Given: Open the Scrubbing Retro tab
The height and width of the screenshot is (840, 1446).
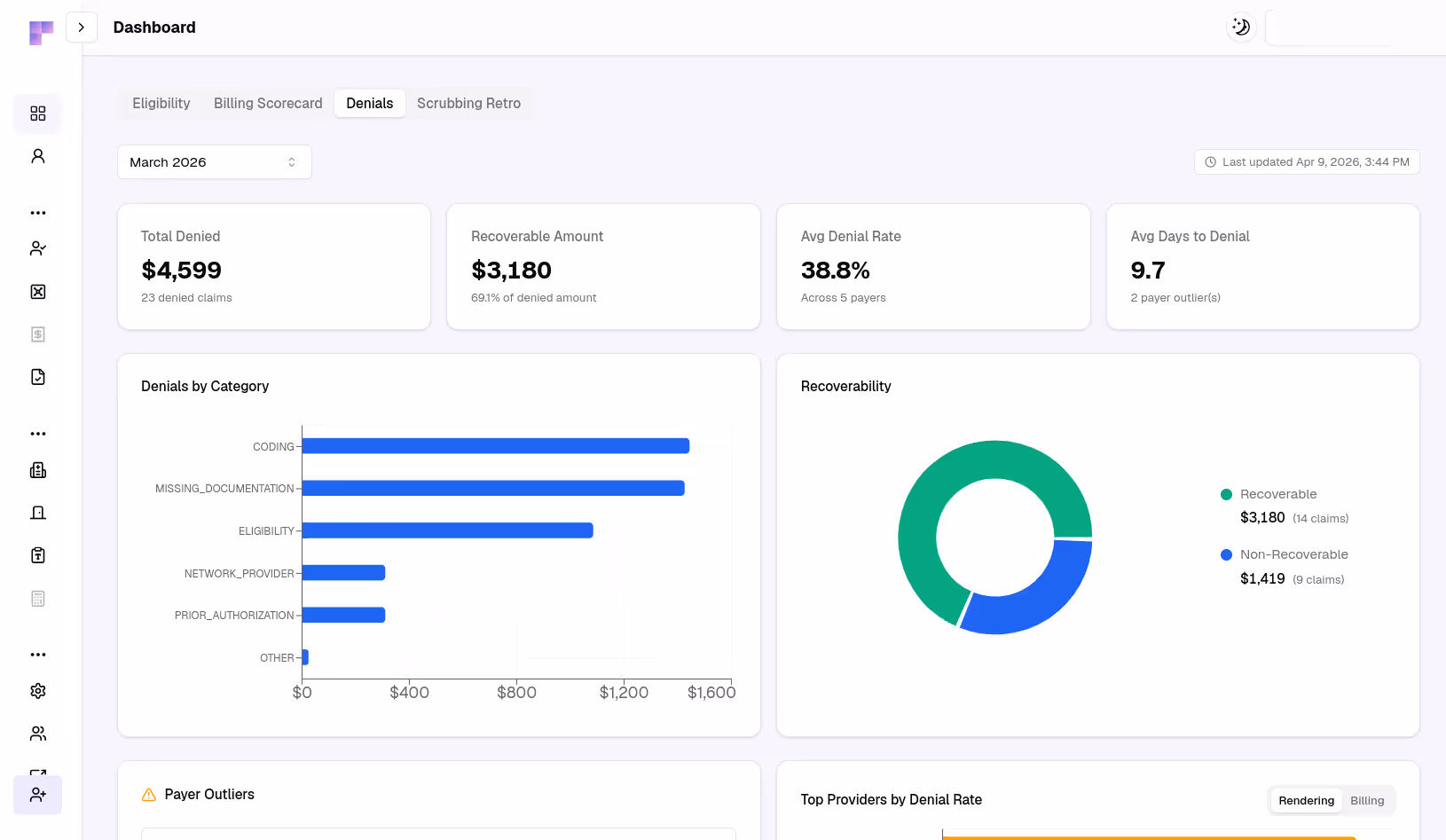Looking at the screenshot, I should coord(468,103).
